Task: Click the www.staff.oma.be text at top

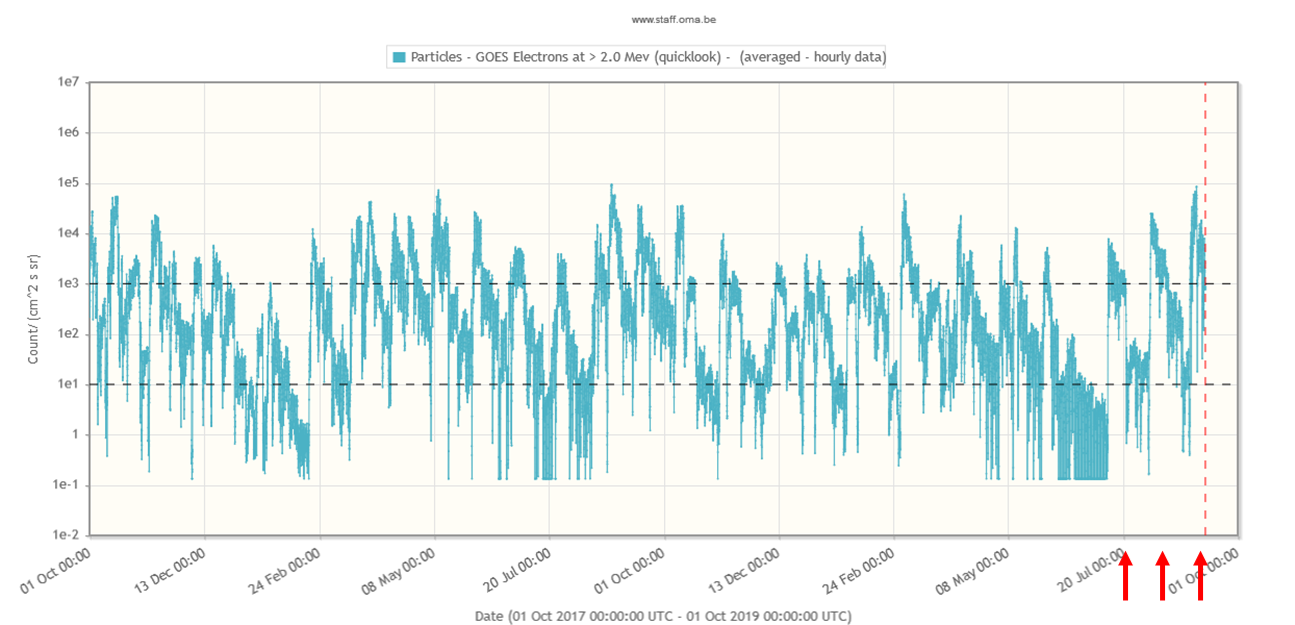Action: [x=673, y=19]
